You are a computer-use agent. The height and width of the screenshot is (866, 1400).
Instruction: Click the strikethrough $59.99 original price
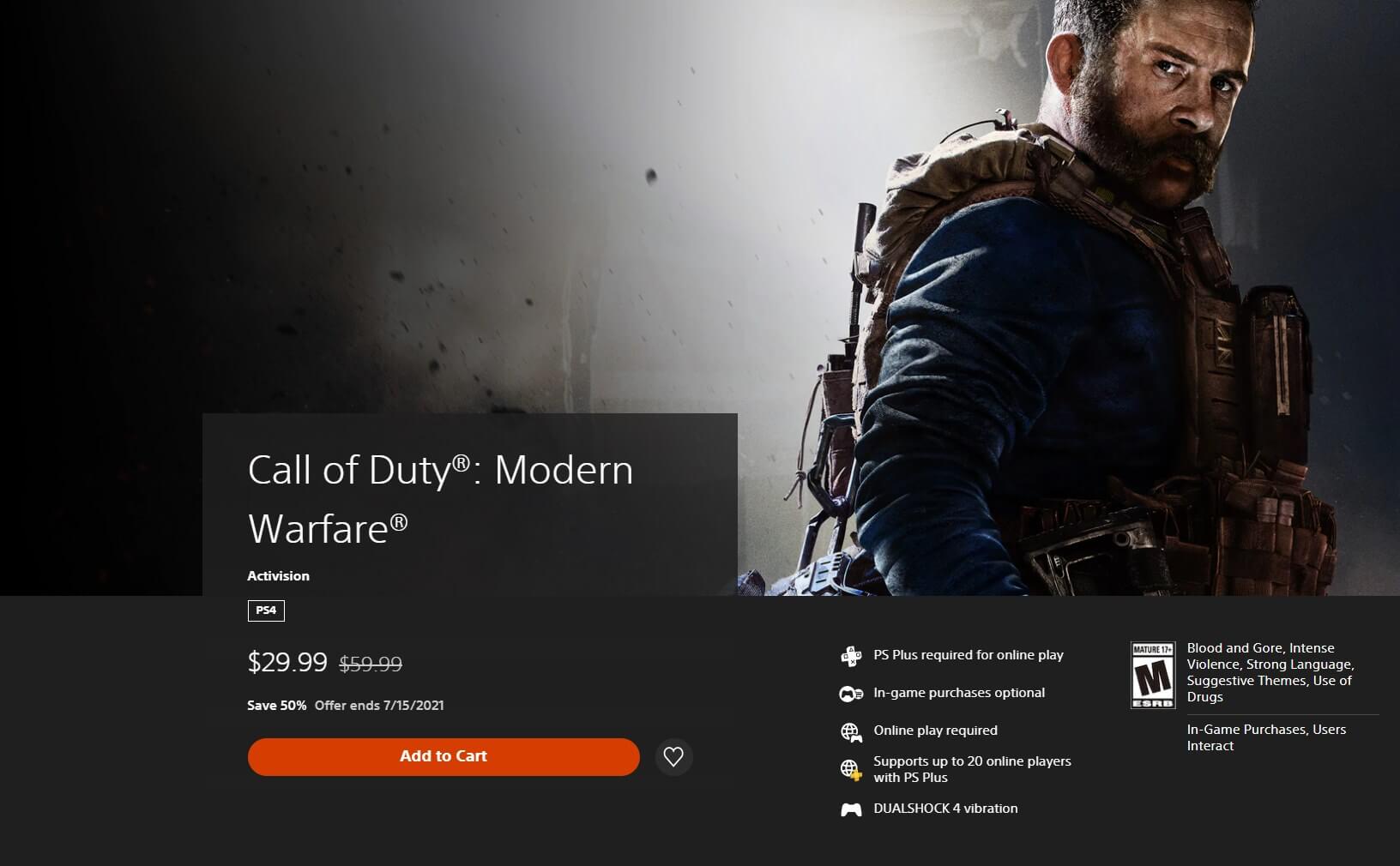371,664
